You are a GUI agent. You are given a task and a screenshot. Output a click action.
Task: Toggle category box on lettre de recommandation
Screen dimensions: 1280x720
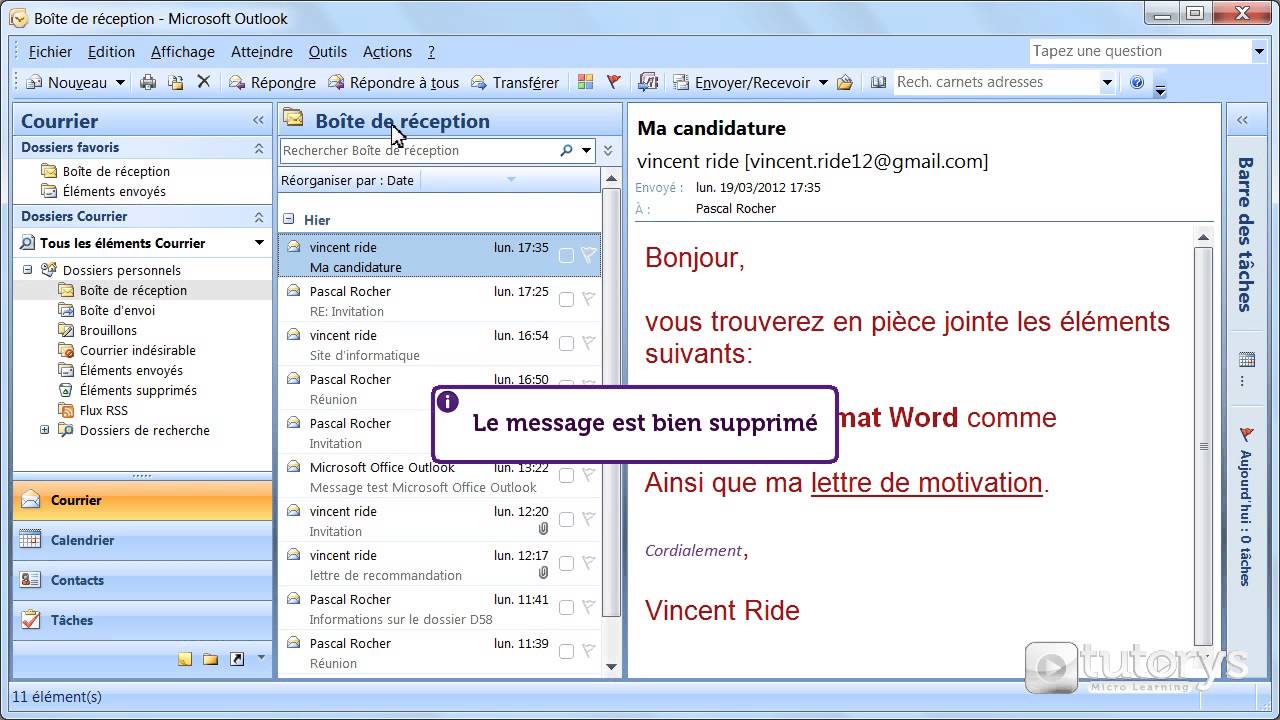pos(566,563)
